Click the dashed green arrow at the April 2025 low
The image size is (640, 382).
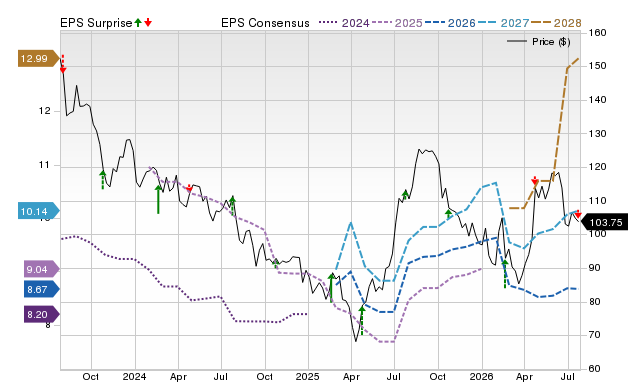coord(362,321)
